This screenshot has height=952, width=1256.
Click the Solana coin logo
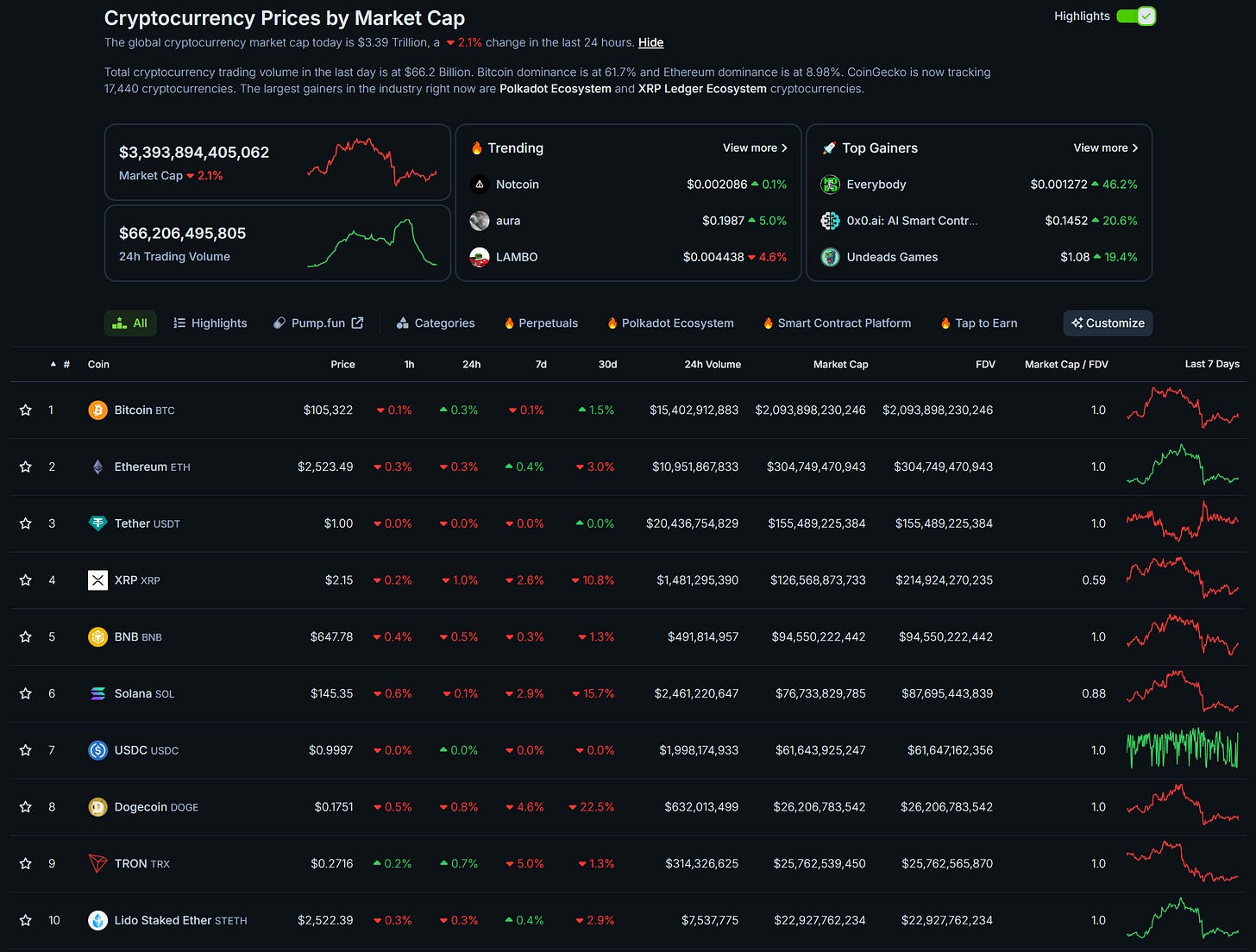97,693
